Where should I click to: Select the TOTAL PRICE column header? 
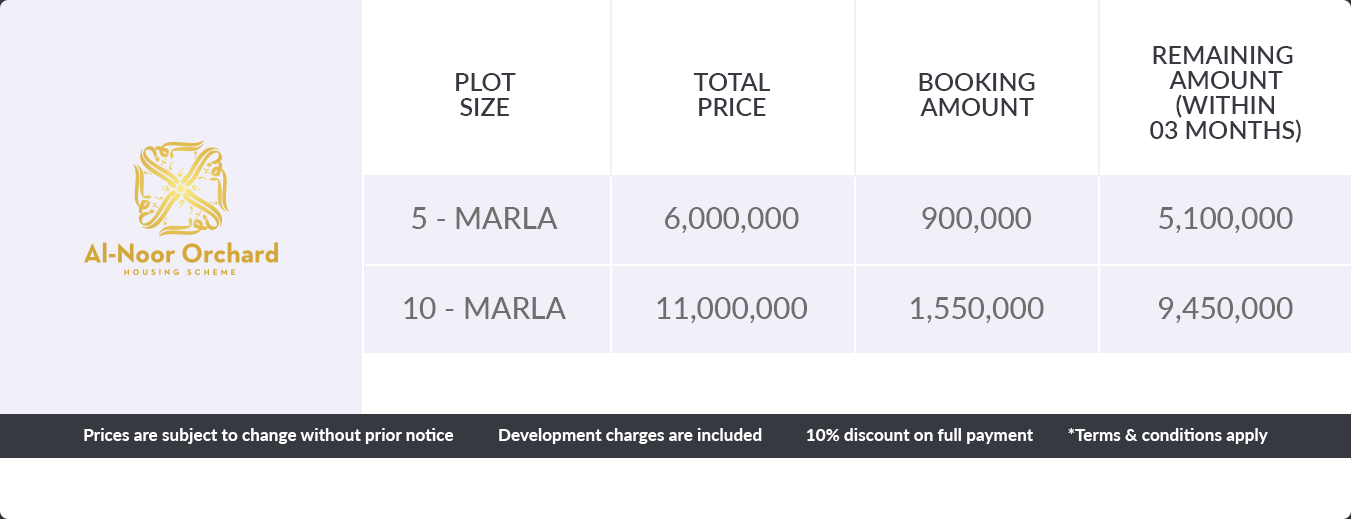click(732, 95)
